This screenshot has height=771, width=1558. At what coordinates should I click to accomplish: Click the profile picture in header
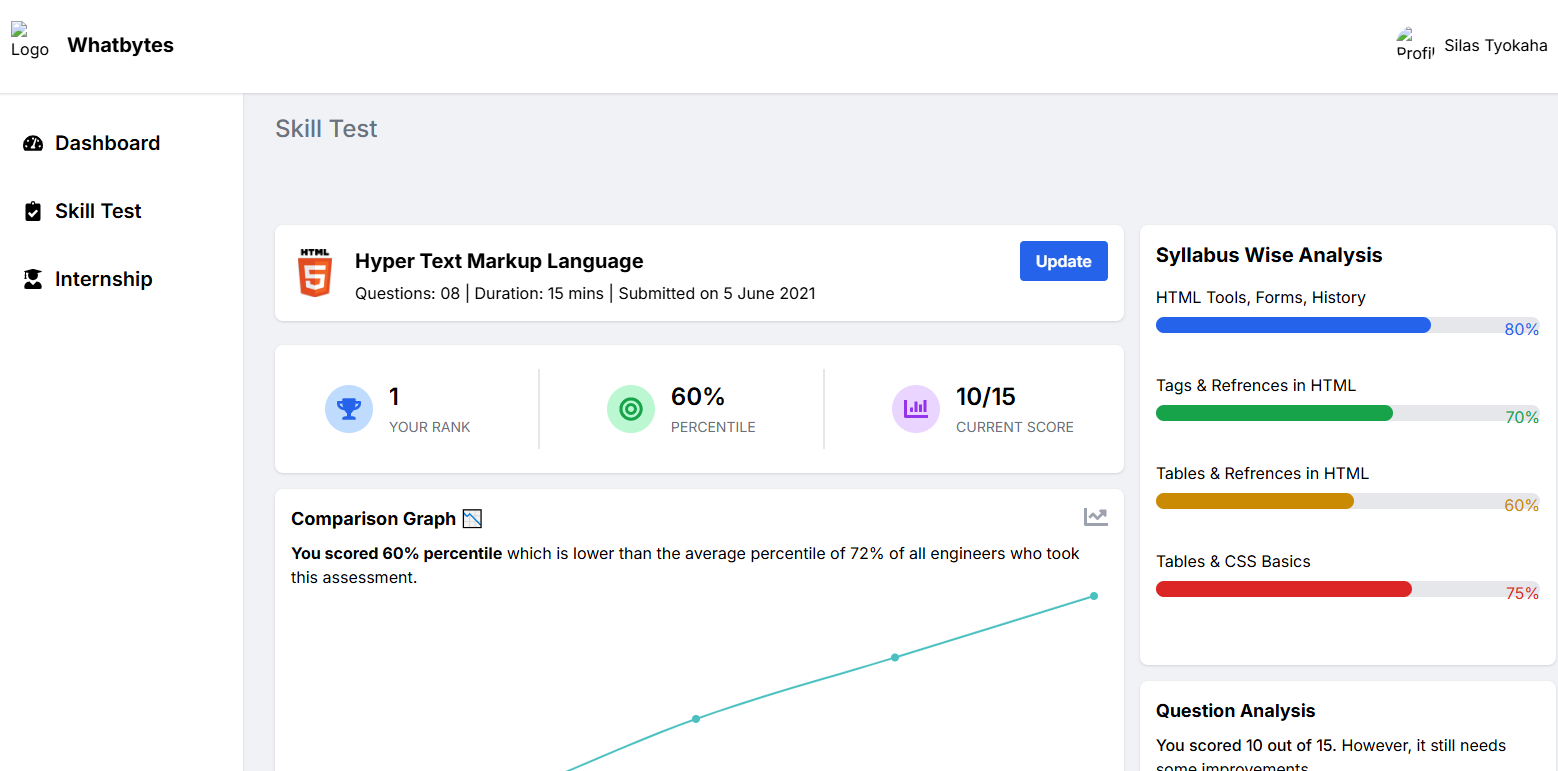point(1415,45)
